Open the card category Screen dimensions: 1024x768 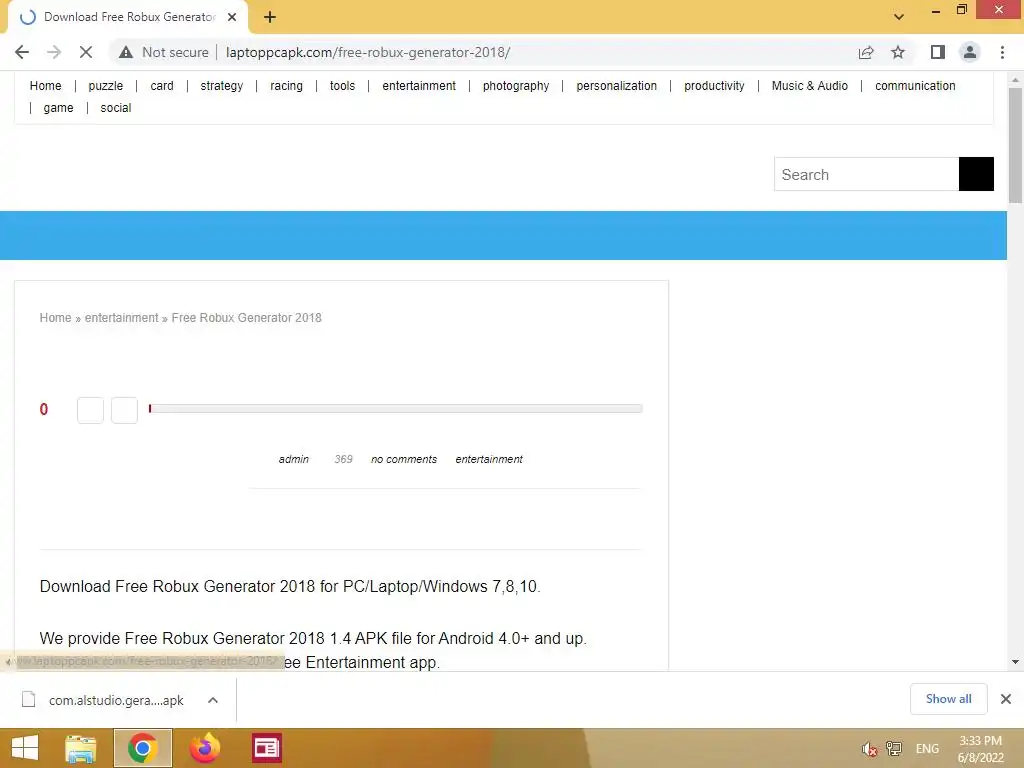pos(162,86)
